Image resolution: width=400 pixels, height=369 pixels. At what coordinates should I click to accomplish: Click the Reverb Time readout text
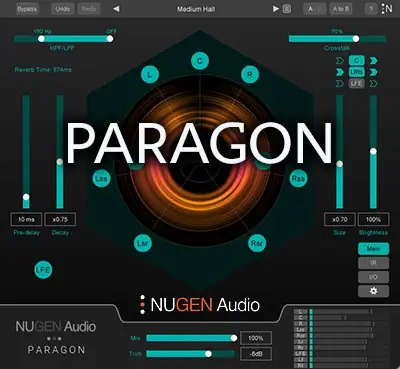tap(43, 70)
